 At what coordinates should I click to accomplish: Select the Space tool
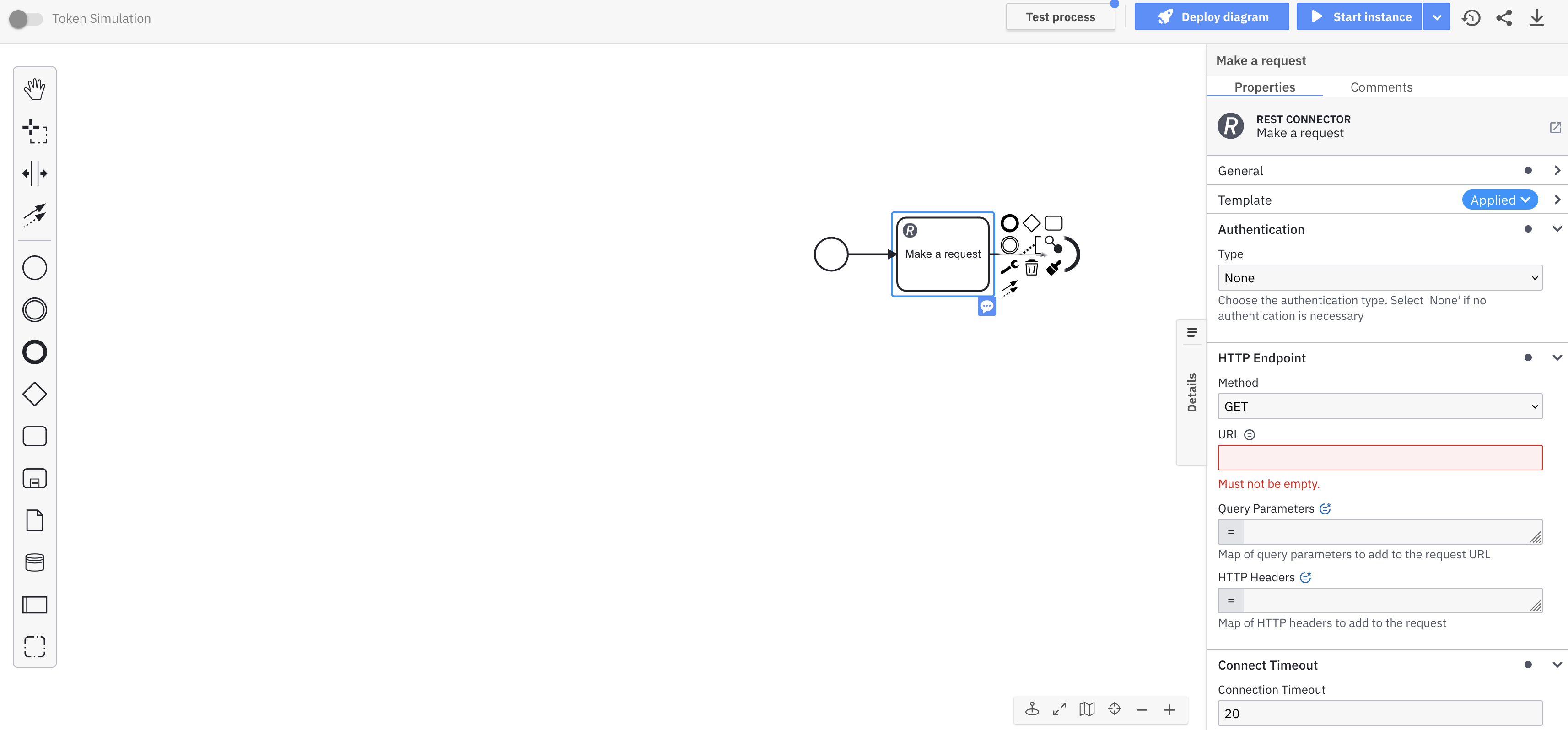[x=35, y=173]
